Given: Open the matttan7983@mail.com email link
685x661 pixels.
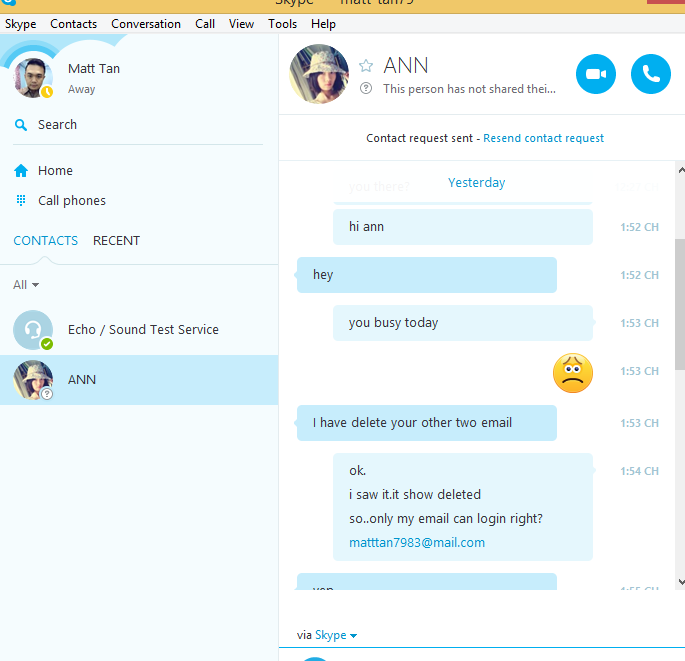Looking at the screenshot, I should pyautogui.click(x=417, y=542).
